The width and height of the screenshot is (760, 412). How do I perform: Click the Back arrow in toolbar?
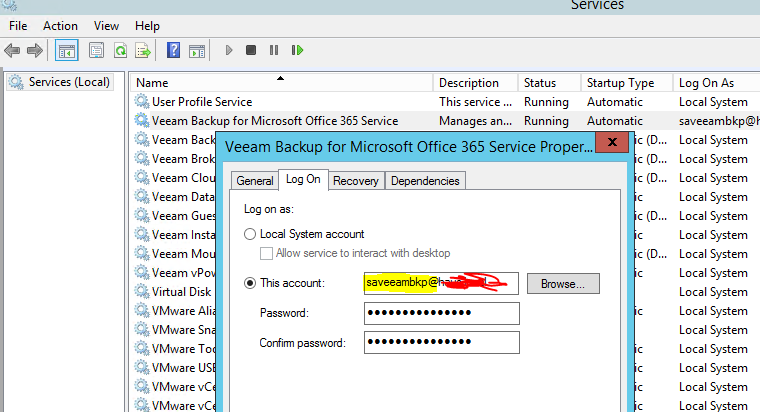coord(12,50)
